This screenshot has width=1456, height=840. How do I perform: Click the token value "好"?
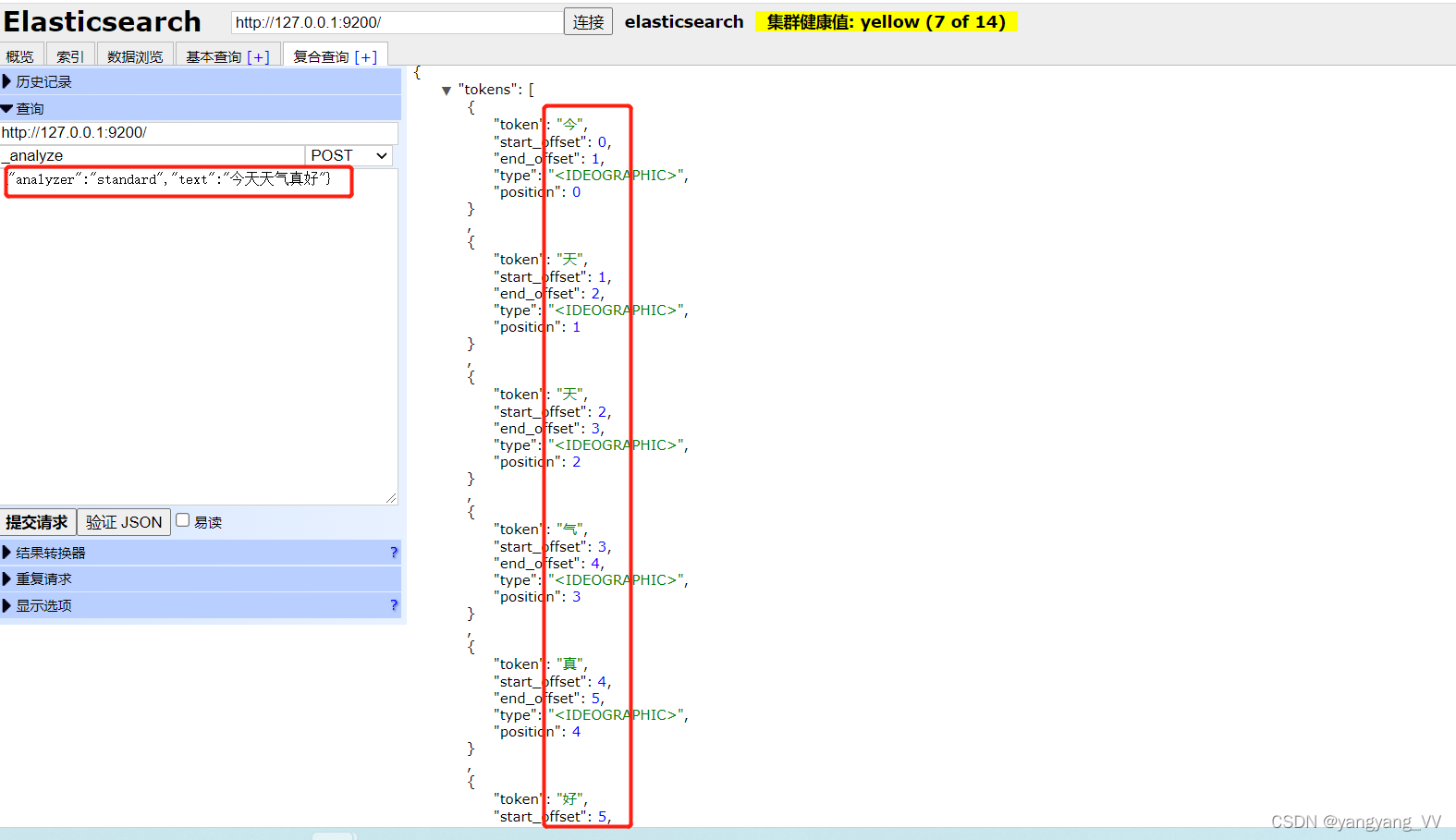(x=569, y=799)
